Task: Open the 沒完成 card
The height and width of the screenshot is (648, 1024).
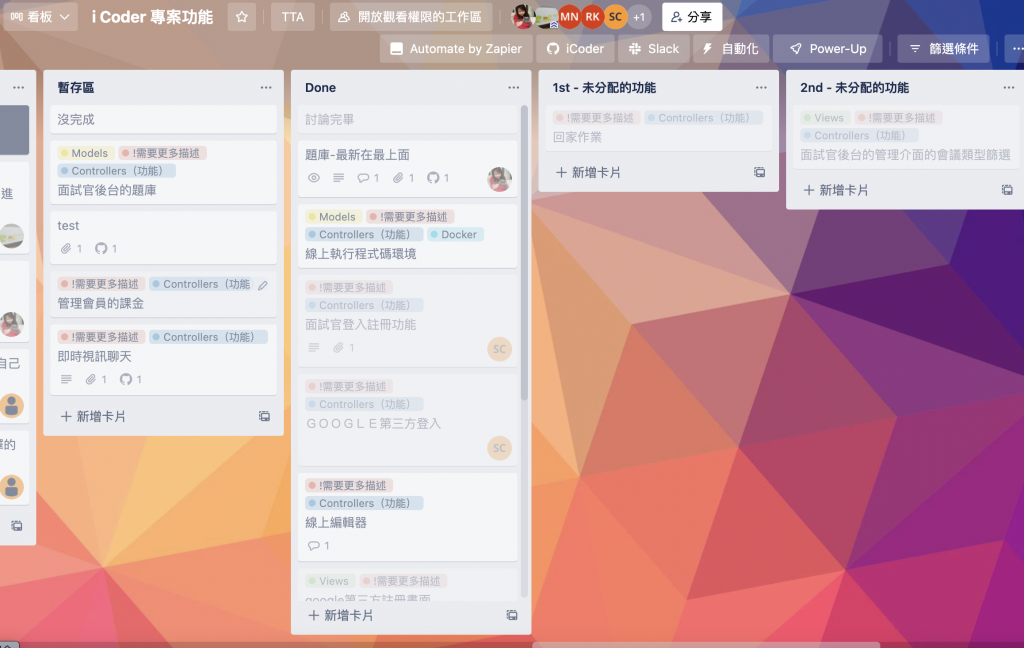Action: 163,120
